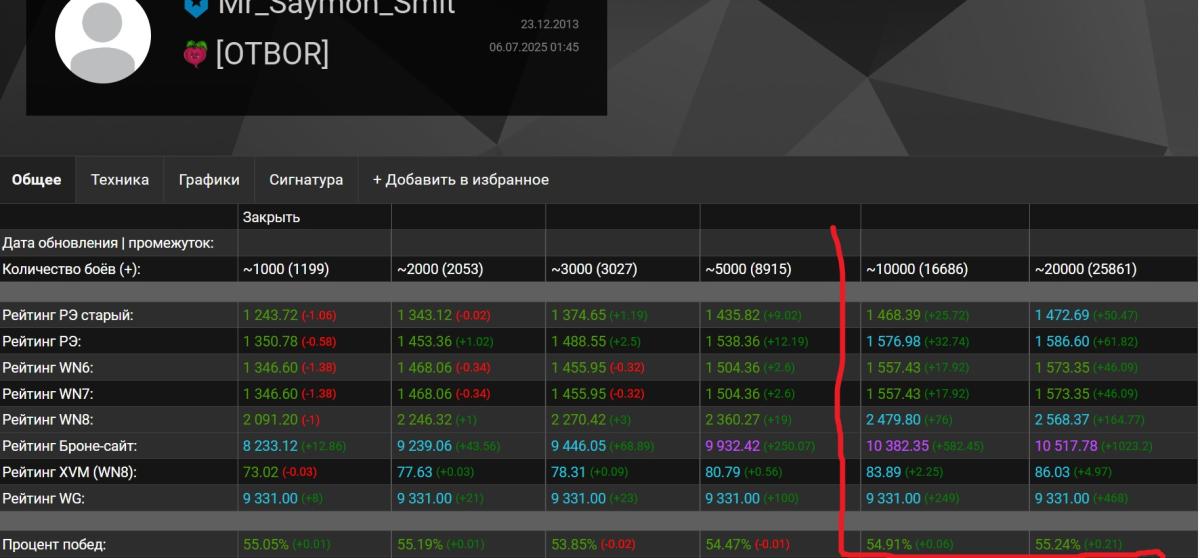
Task: Click Дата обновления | промежуток label
Action: click(x=107, y=243)
